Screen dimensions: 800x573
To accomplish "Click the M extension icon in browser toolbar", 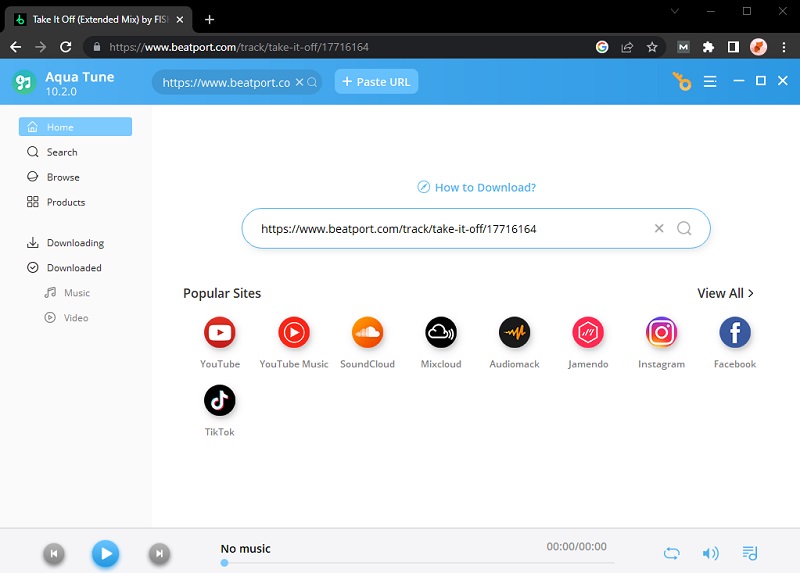I will pyautogui.click(x=683, y=47).
